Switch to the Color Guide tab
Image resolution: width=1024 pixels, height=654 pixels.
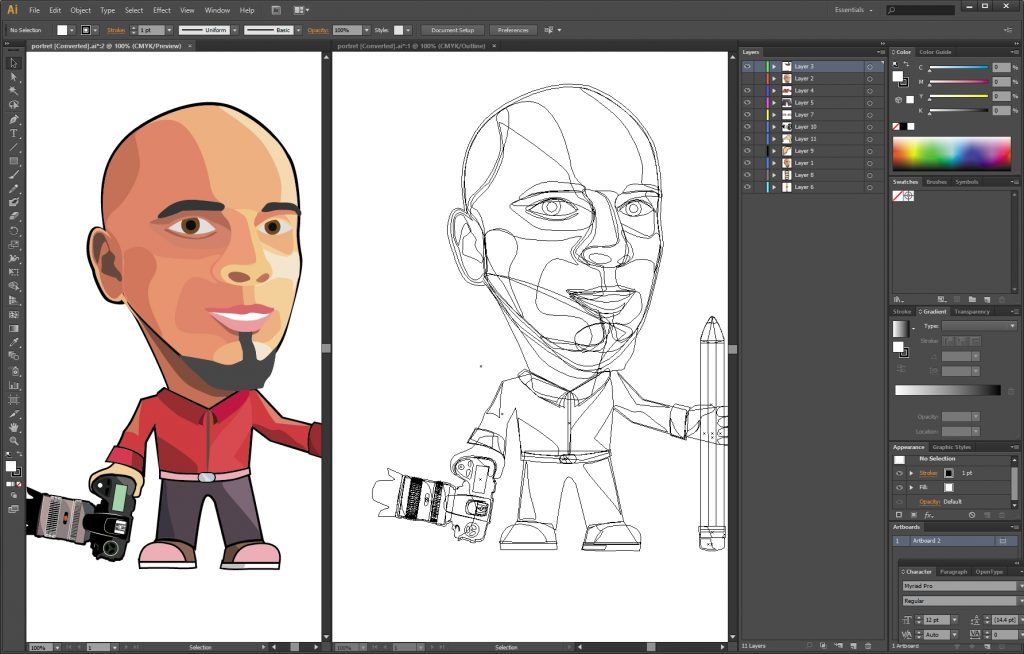935,52
